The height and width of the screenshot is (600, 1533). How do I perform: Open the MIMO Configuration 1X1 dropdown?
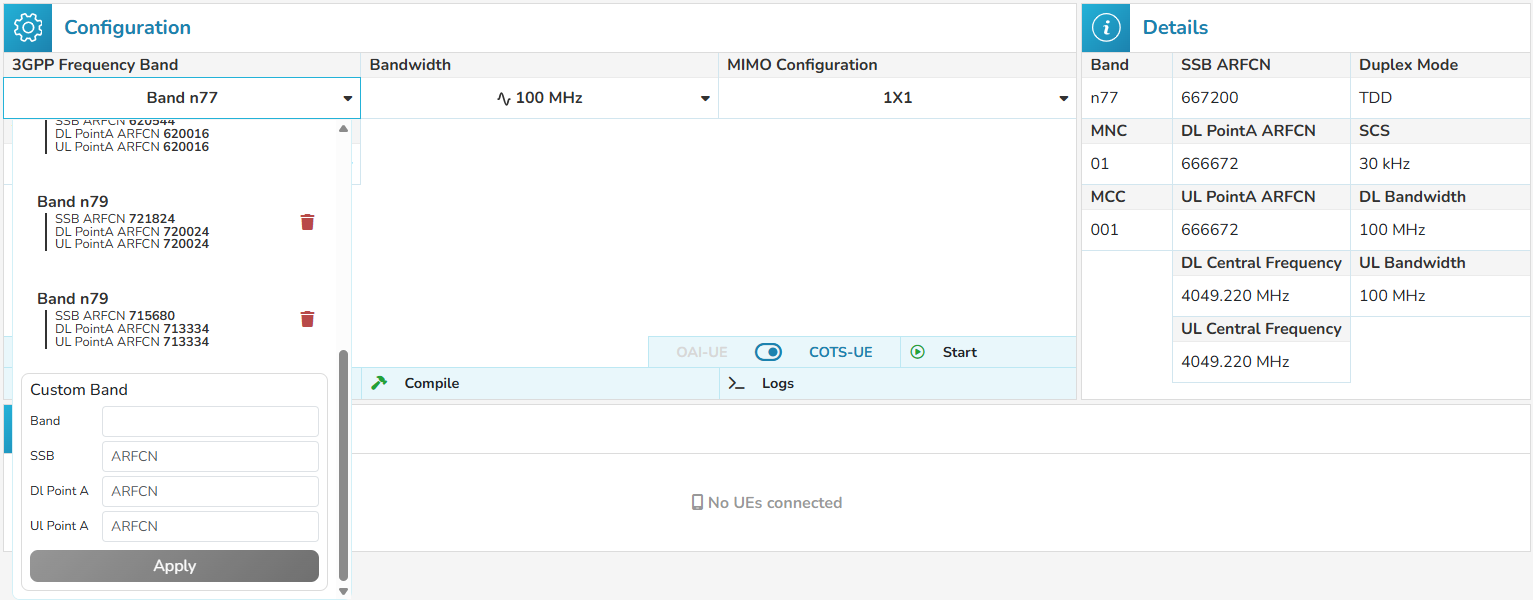click(897, 98)
